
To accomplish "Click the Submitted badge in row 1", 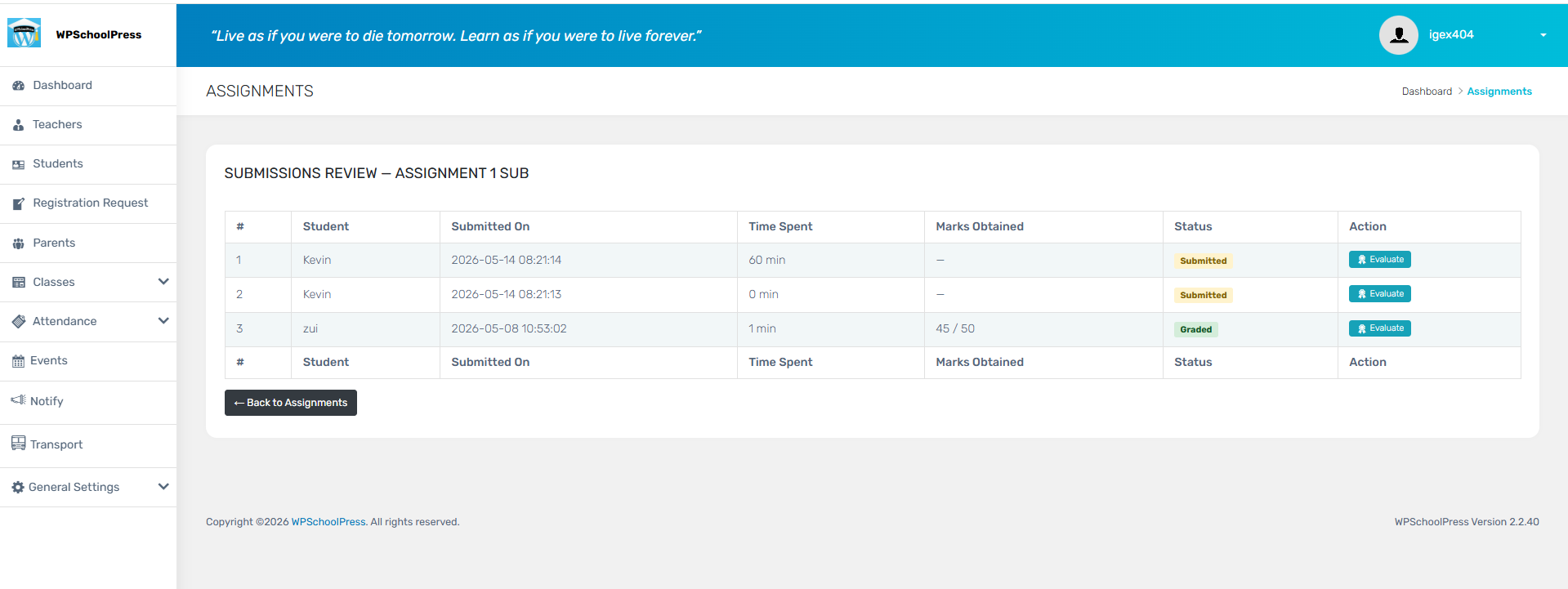I will (1203, 261).
